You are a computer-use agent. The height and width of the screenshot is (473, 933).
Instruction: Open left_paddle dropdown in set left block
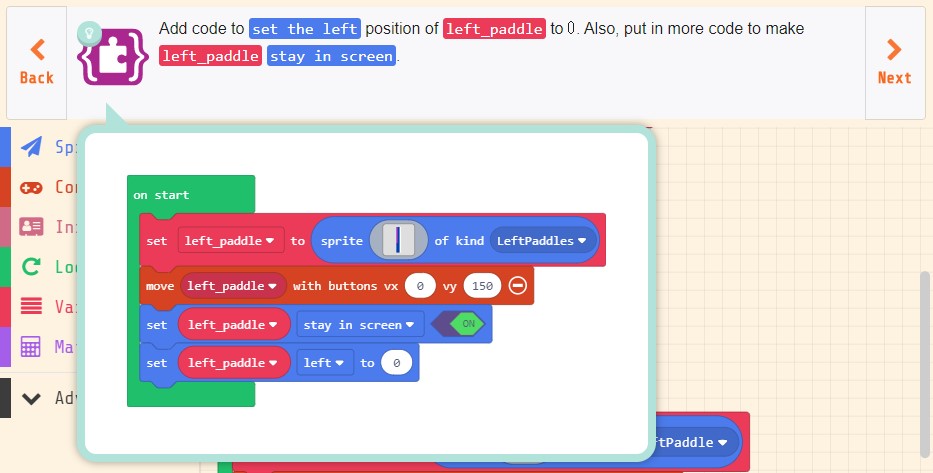(233, 363)
